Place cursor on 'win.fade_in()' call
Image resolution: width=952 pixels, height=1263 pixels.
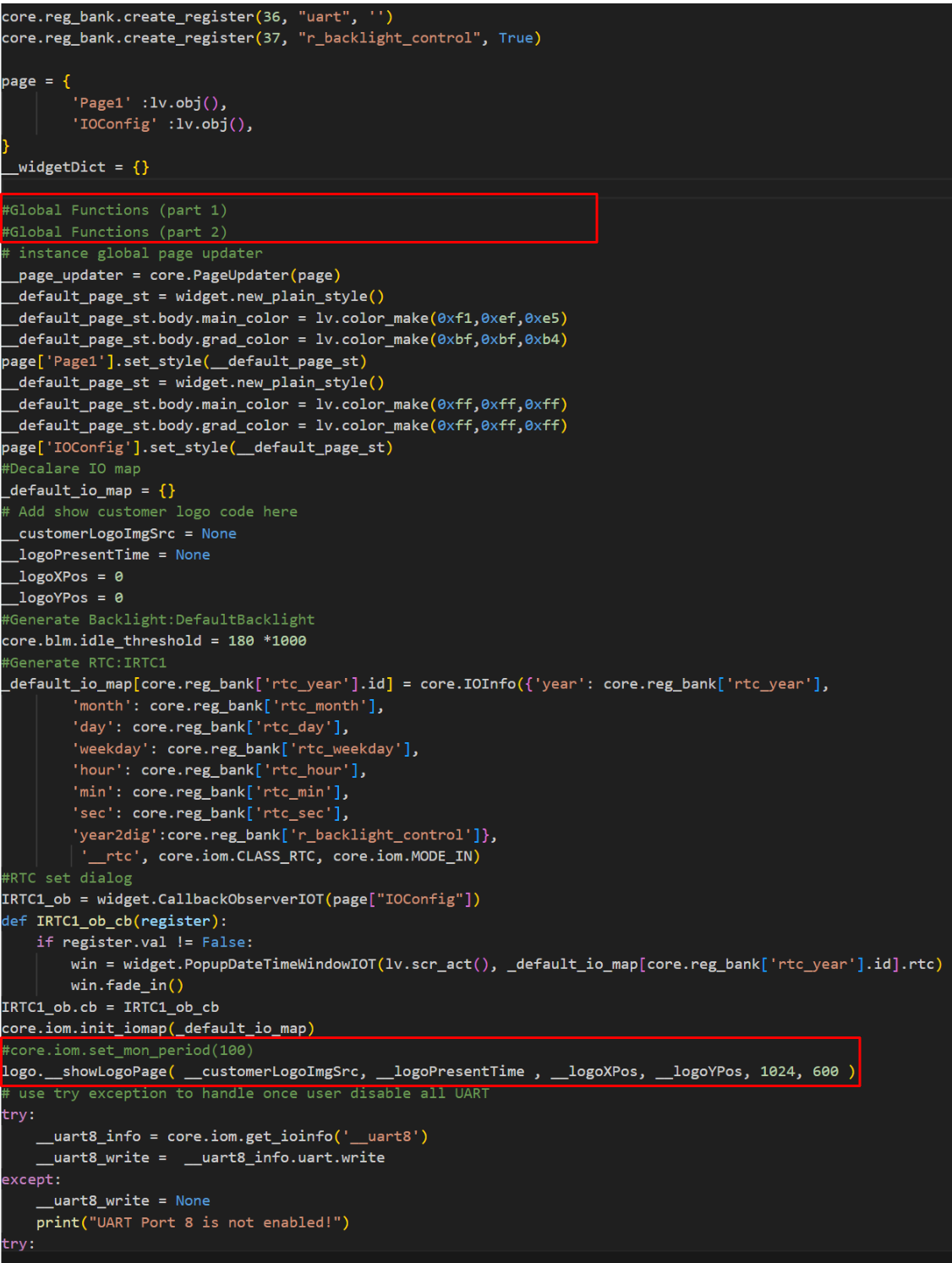[127, 986]
